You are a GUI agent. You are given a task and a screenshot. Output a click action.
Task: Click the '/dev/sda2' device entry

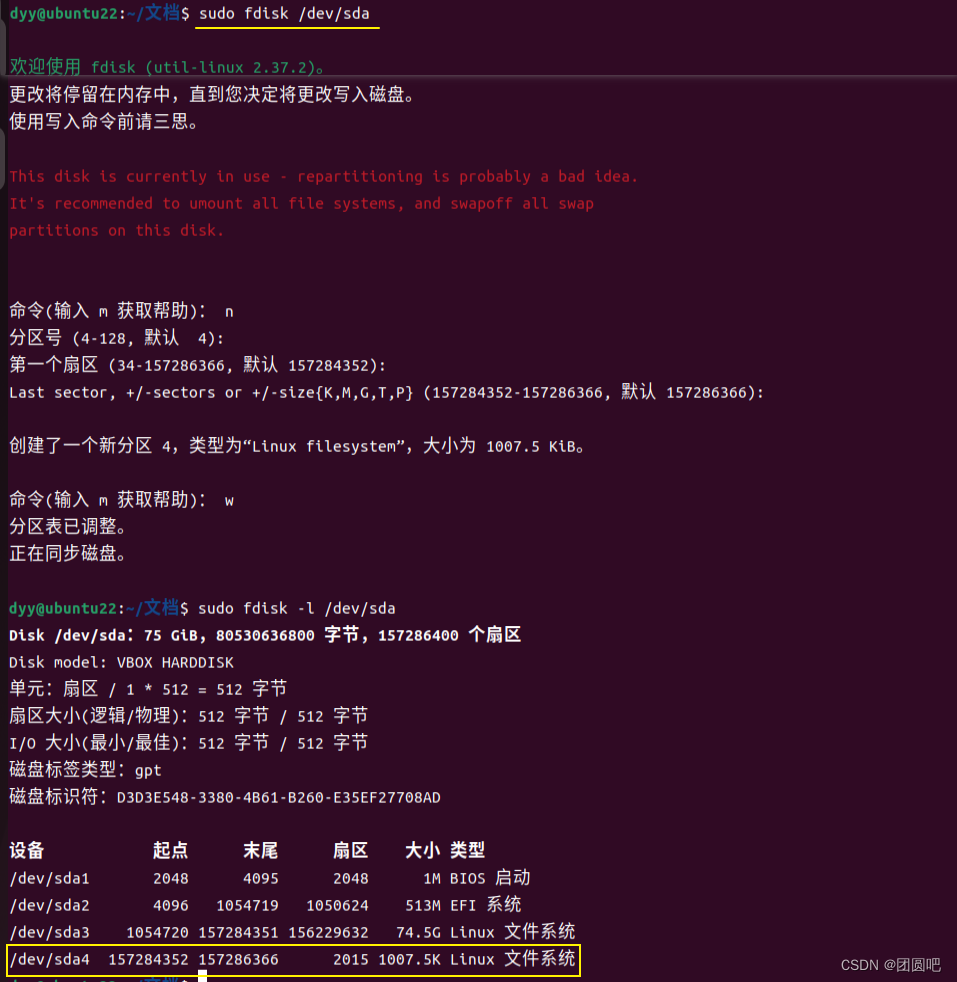tap(49, 905)
